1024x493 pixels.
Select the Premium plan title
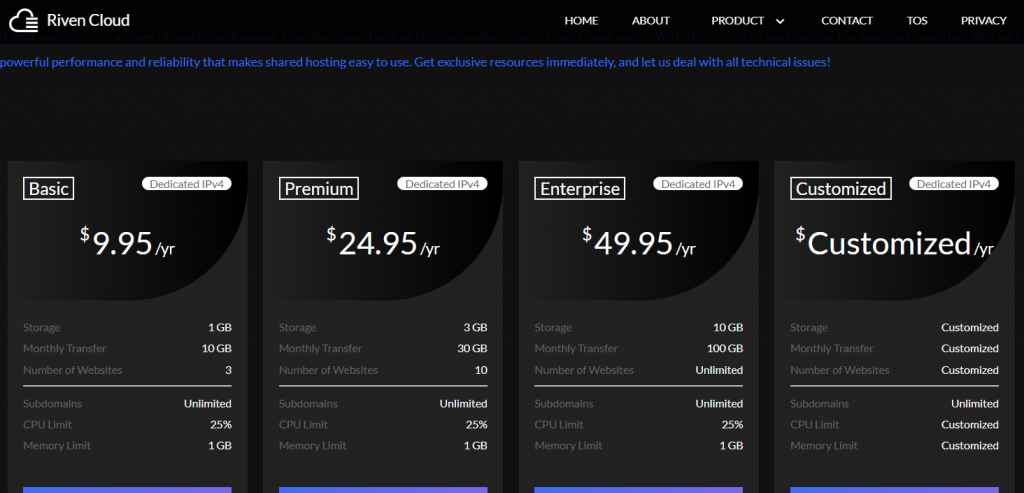tap(319, 189)
